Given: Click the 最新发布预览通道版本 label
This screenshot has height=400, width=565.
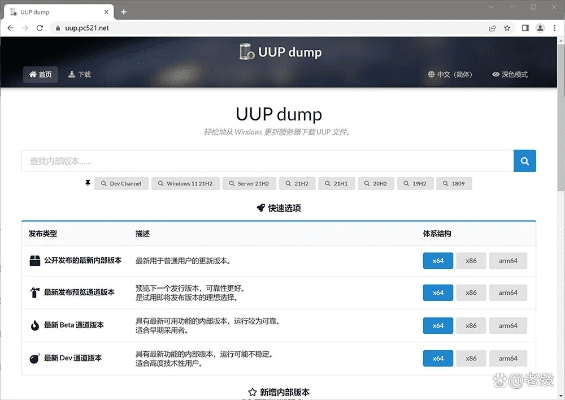Looking at the screenshot, I should (x=79, y=292).
